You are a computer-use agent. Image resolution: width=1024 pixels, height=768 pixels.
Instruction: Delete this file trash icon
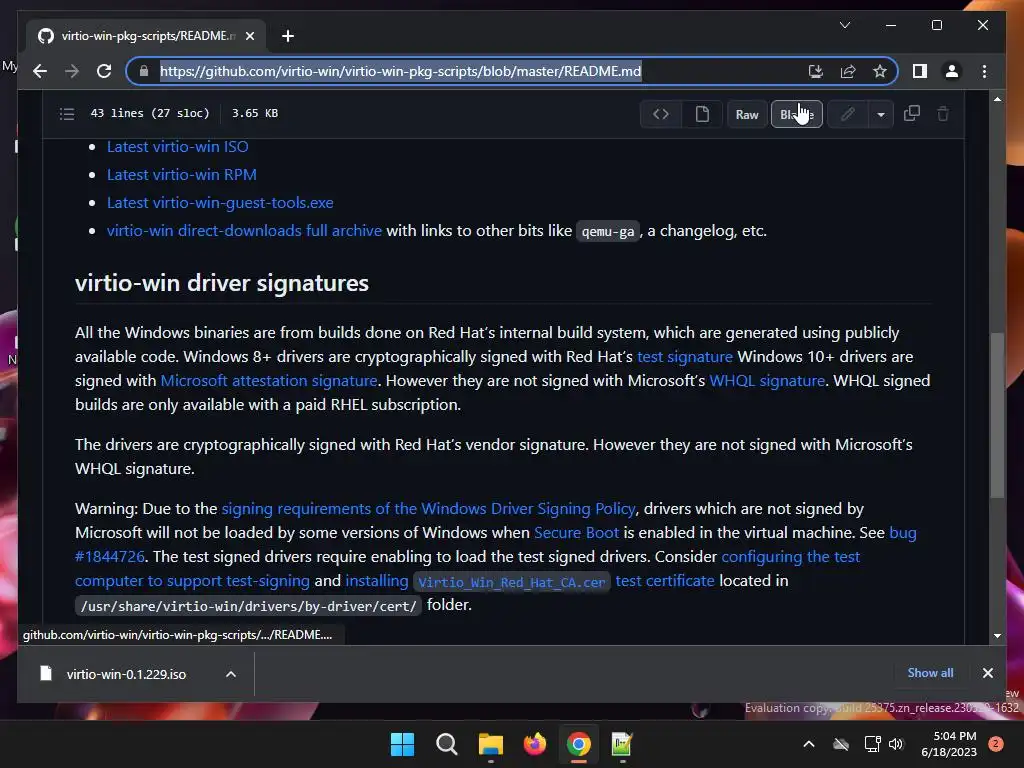click(x=943, y=114)
